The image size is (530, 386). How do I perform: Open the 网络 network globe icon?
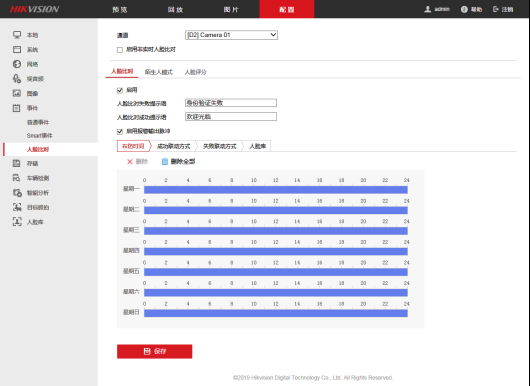(x=17, y=64)
